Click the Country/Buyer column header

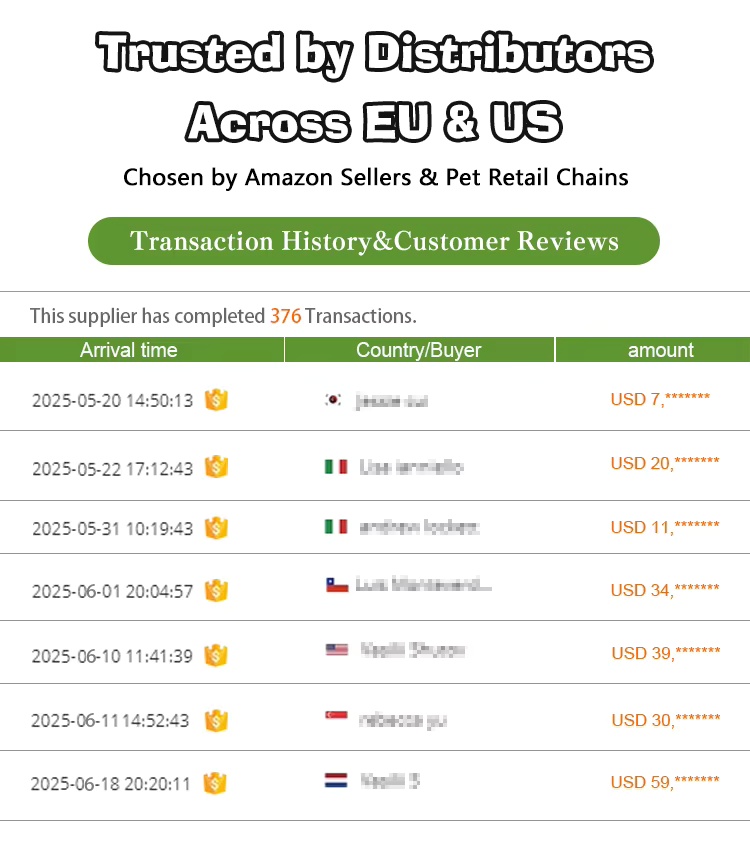click(418, 350)
